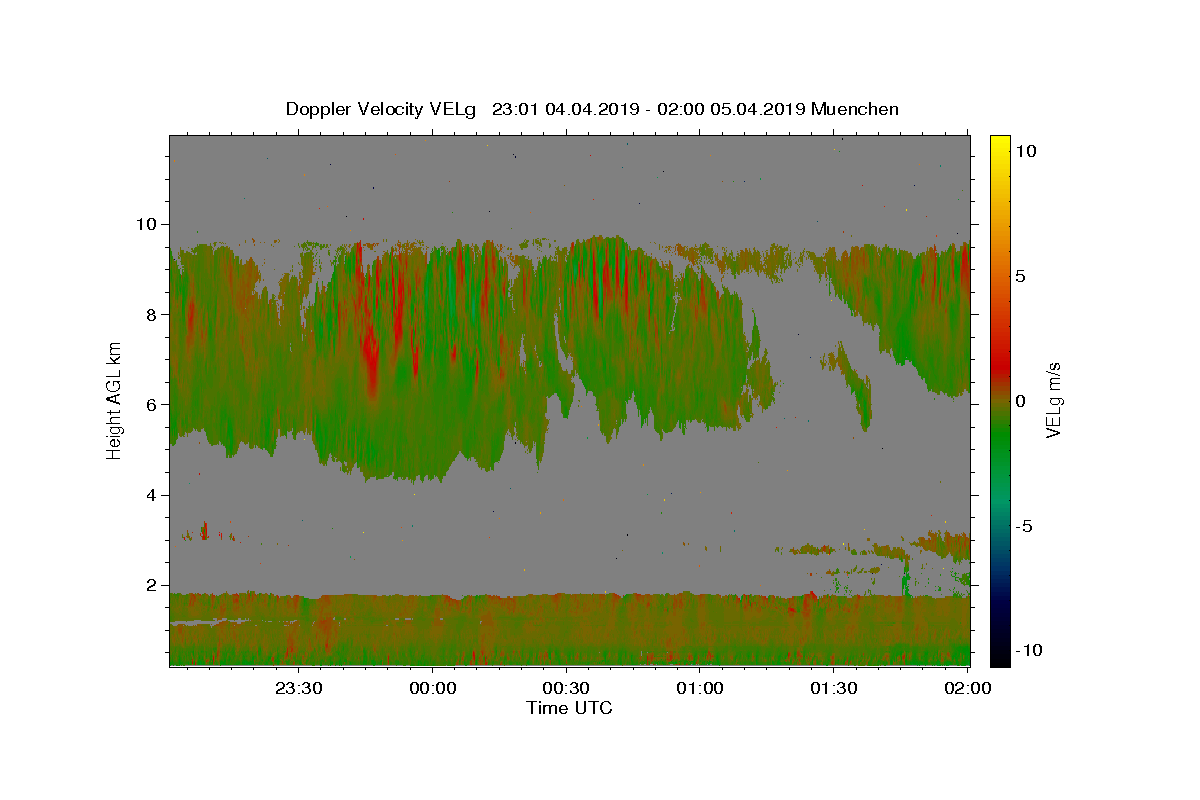
Task: Click the 'Time UTC' axis label
Action: pyautogui.click(x=569, y=708)
